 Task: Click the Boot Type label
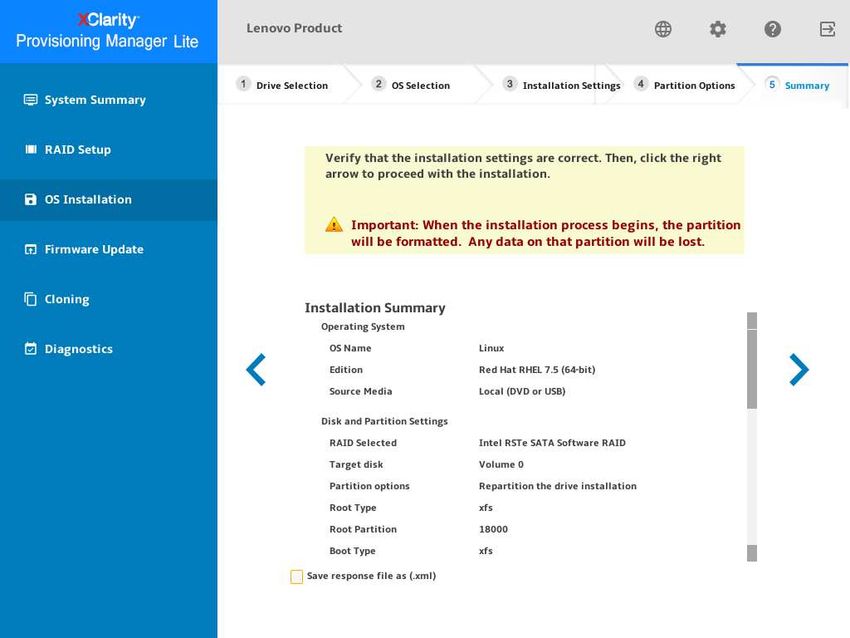point(352,551)
